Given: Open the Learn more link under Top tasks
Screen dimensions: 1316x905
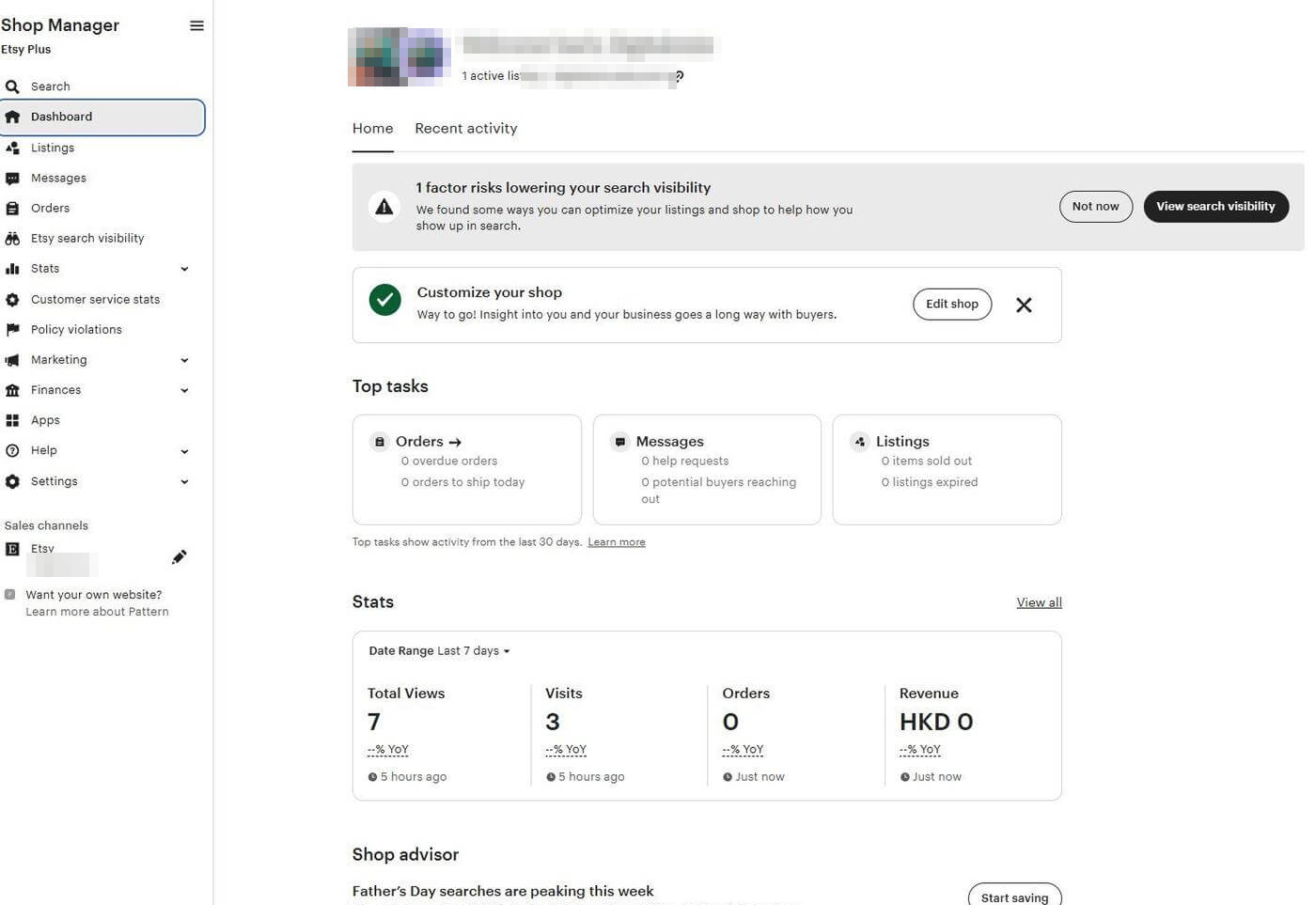Looking at the screenshot, I should pos(617,542).
